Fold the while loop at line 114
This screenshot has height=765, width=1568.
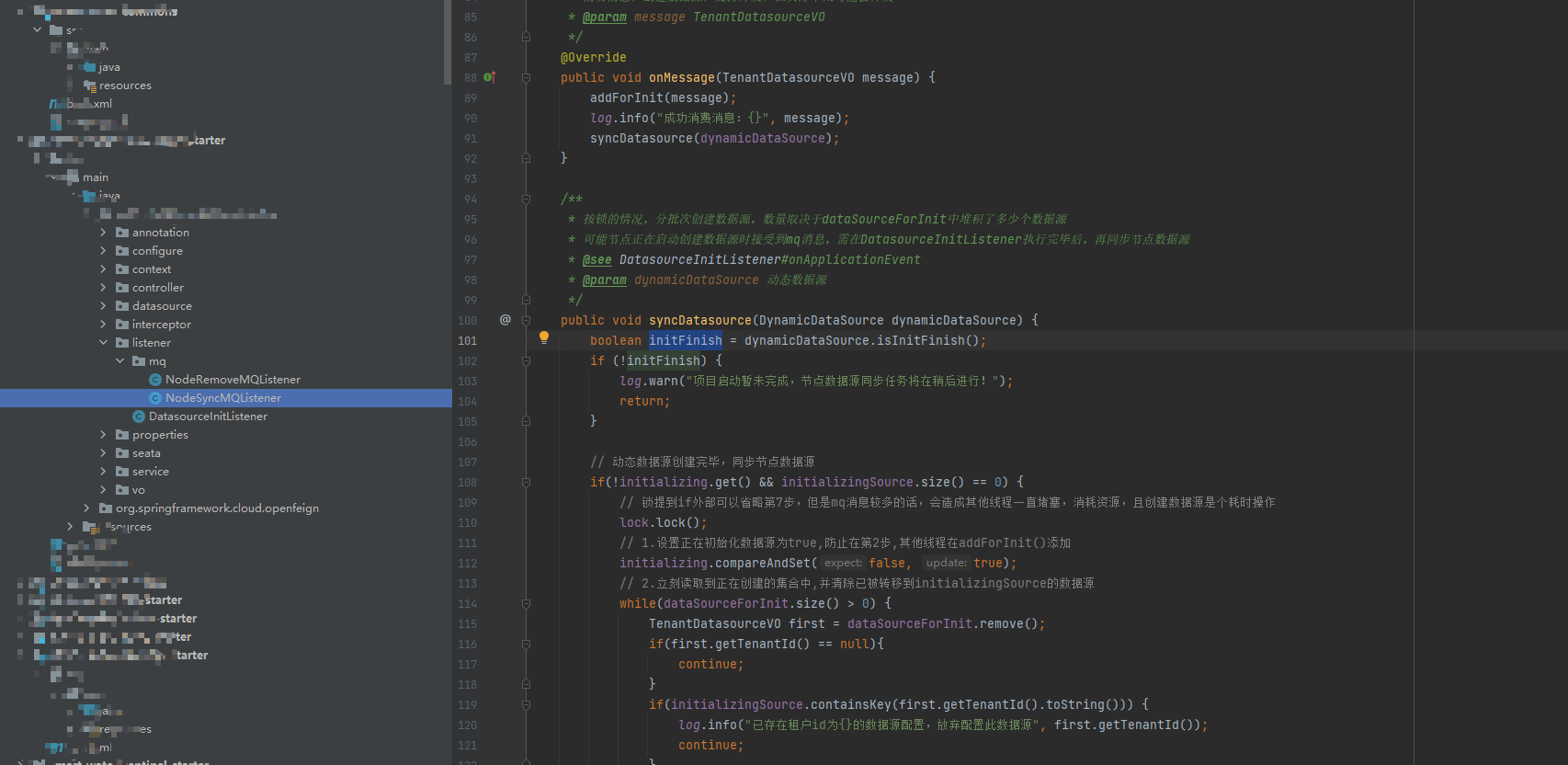pos(526,604)
